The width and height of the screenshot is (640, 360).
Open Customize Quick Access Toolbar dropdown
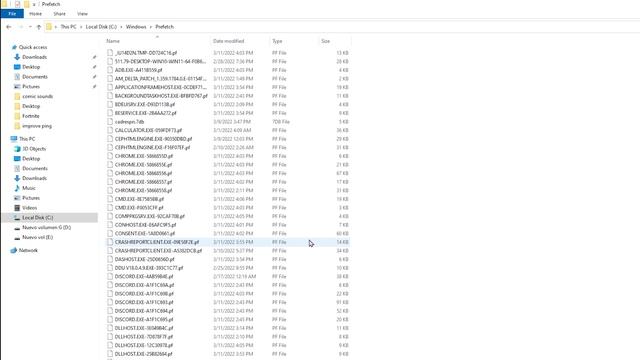coord(34,4)
